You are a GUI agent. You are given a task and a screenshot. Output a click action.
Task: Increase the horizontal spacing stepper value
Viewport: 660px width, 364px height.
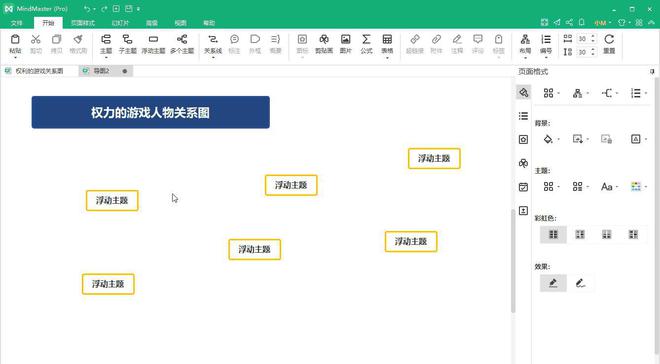coord(593,37)
